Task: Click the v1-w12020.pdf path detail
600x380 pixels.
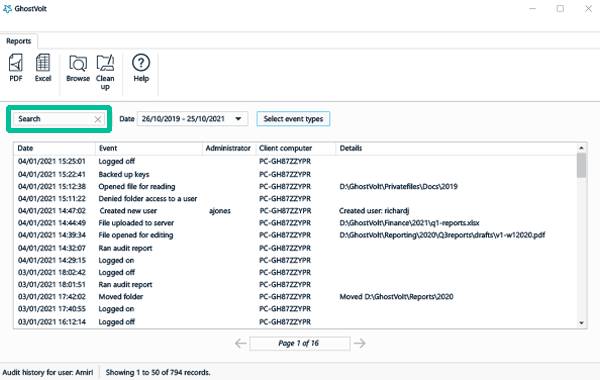Action: pos(442,235)
